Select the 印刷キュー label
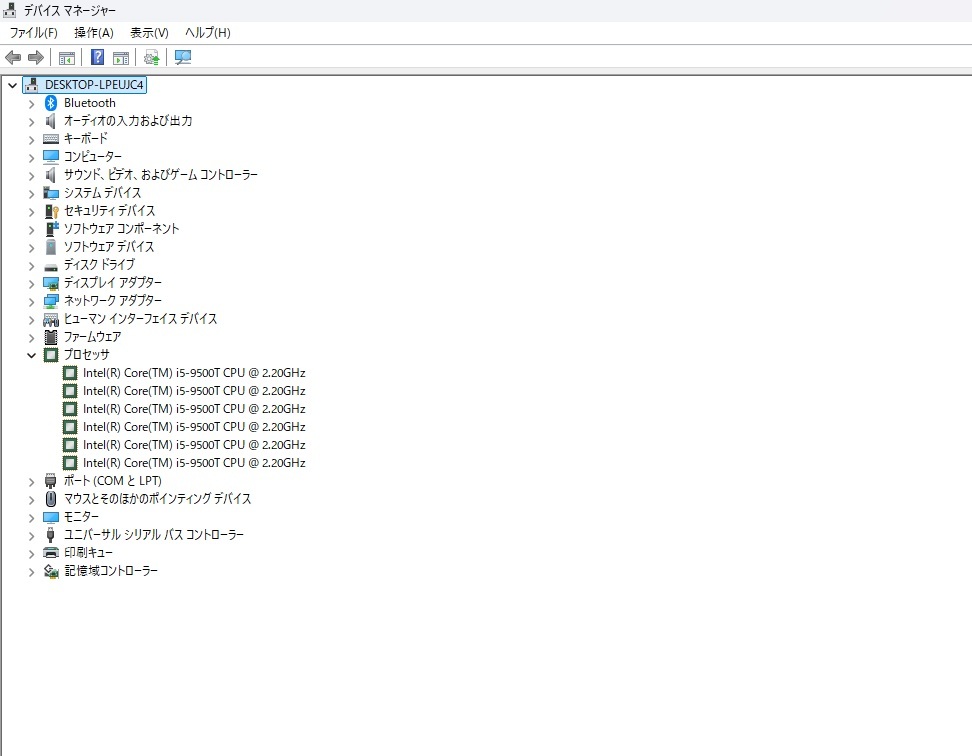972x756 pixels. (89, 553)
